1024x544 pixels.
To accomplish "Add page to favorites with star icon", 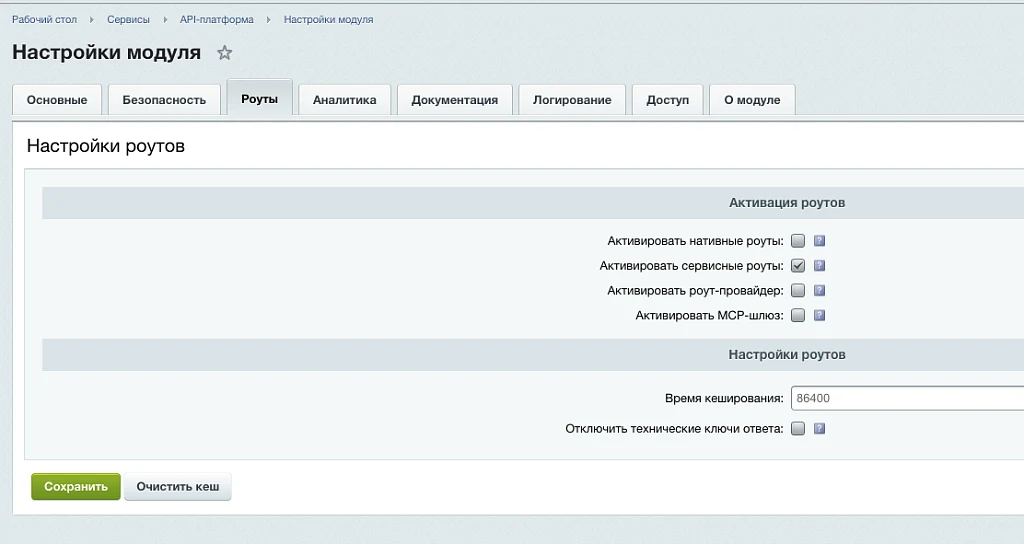I will [x=225, y=53].
